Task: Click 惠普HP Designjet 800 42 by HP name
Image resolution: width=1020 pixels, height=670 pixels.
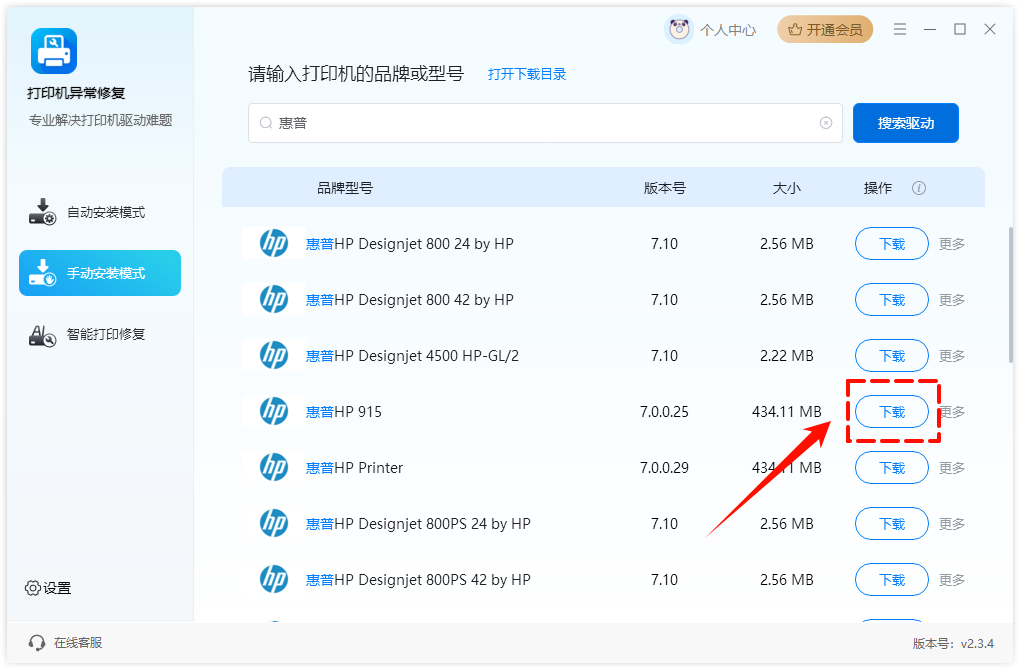Action: click(410, 300)
